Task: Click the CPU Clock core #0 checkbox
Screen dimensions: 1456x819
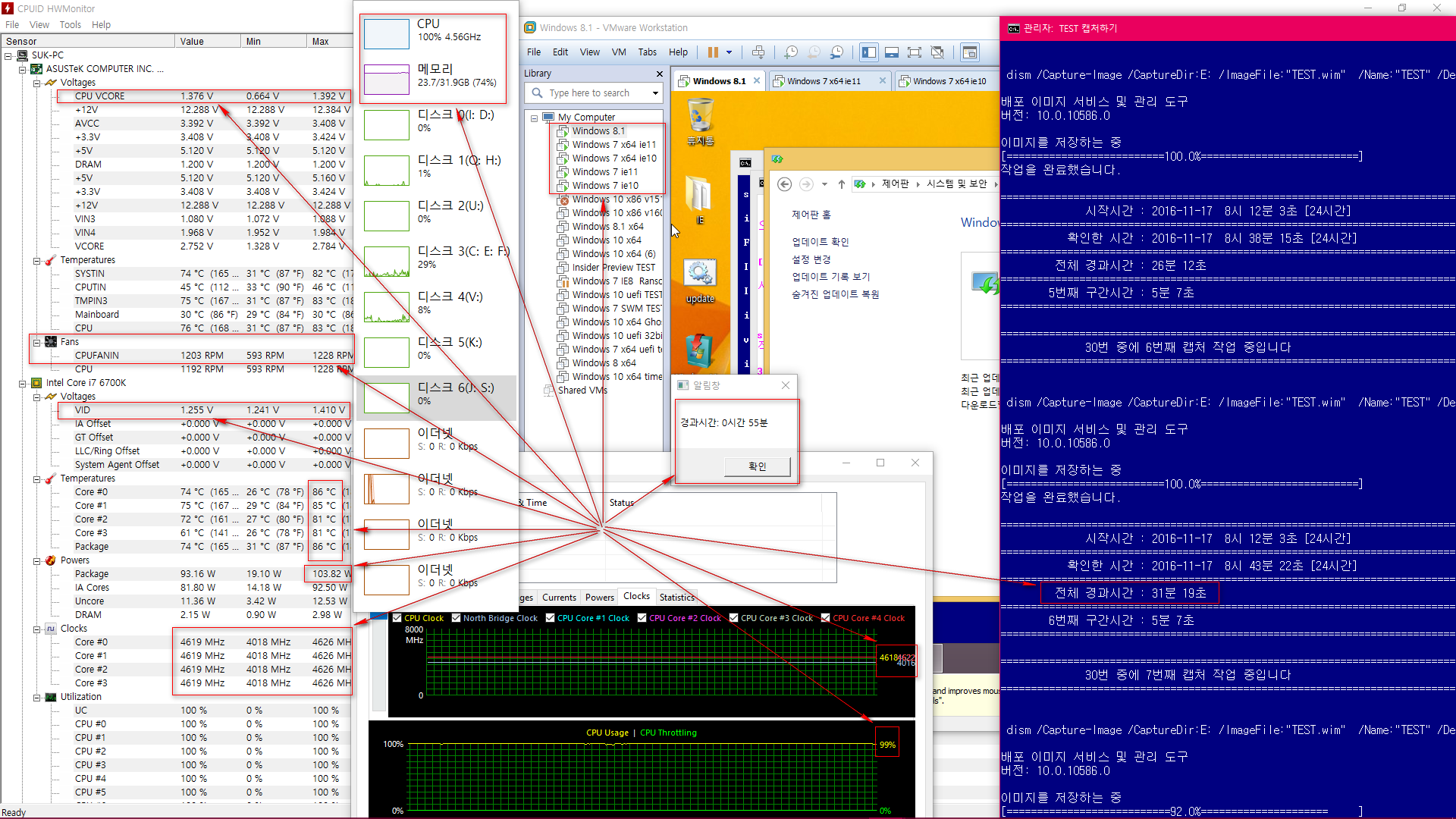Action: [x=398, y=618]
